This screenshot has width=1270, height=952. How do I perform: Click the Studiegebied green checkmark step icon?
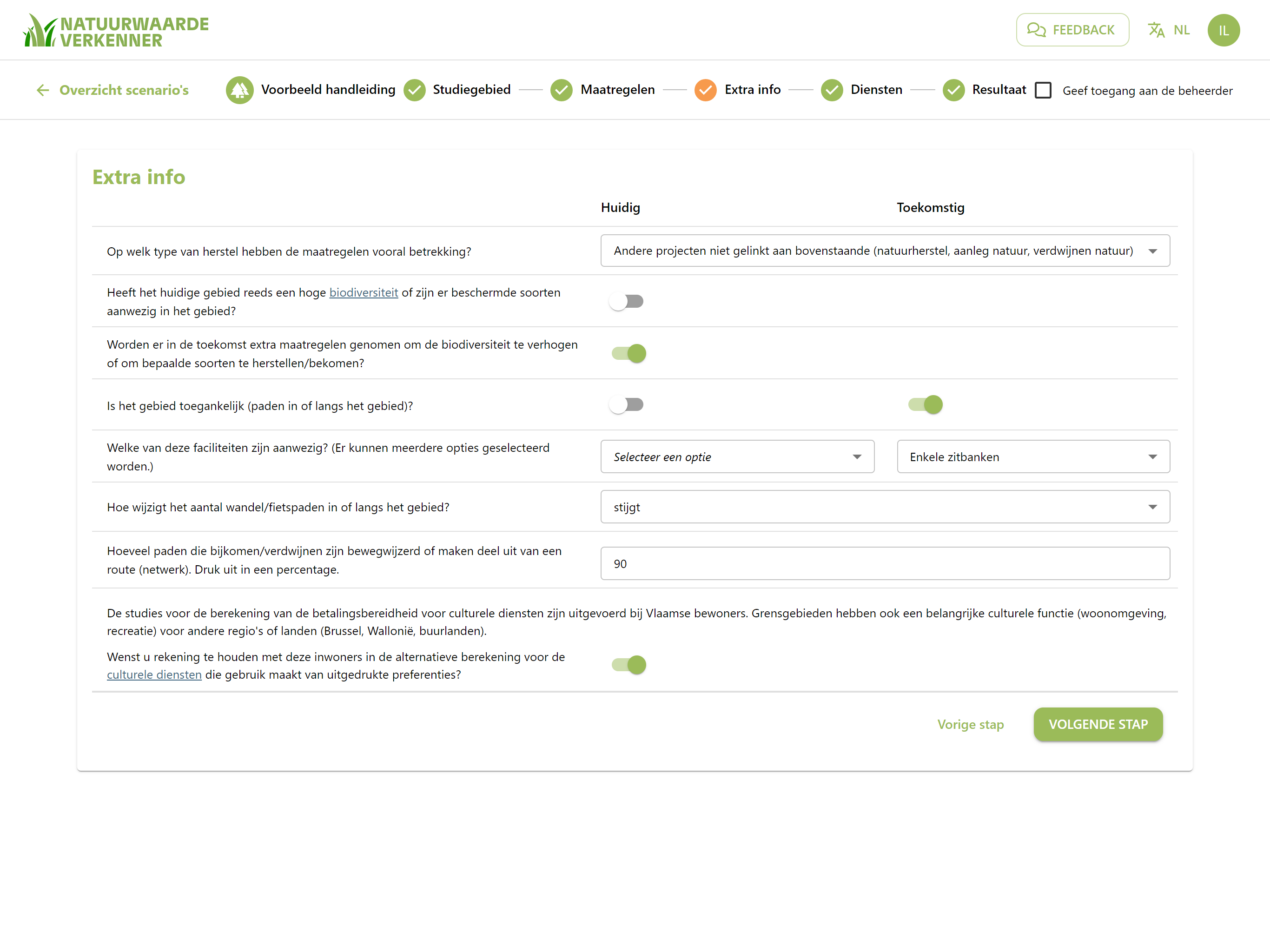(x=415, y=90)
